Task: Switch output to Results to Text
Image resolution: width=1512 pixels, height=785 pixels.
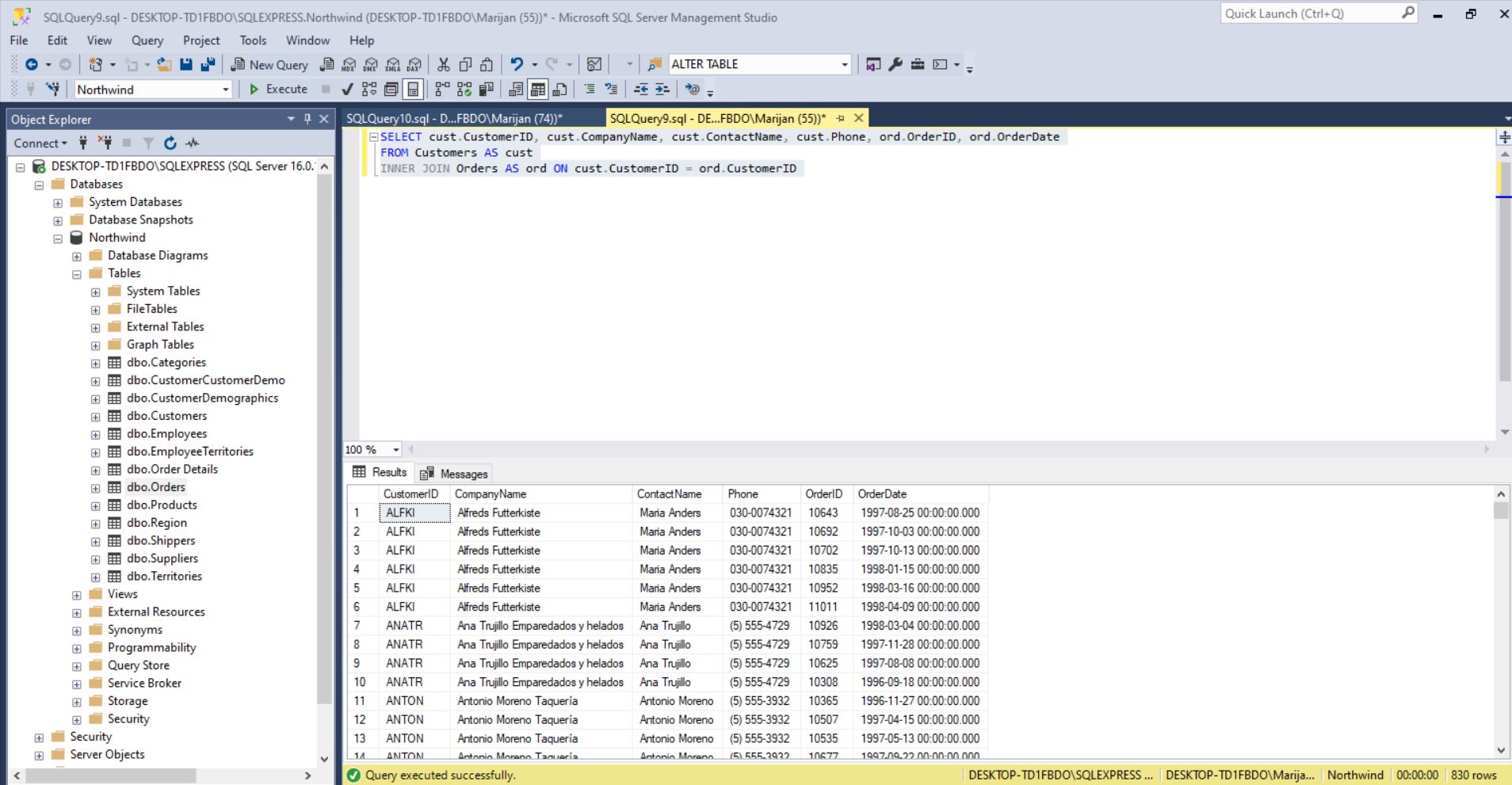Action: [516, 89]
